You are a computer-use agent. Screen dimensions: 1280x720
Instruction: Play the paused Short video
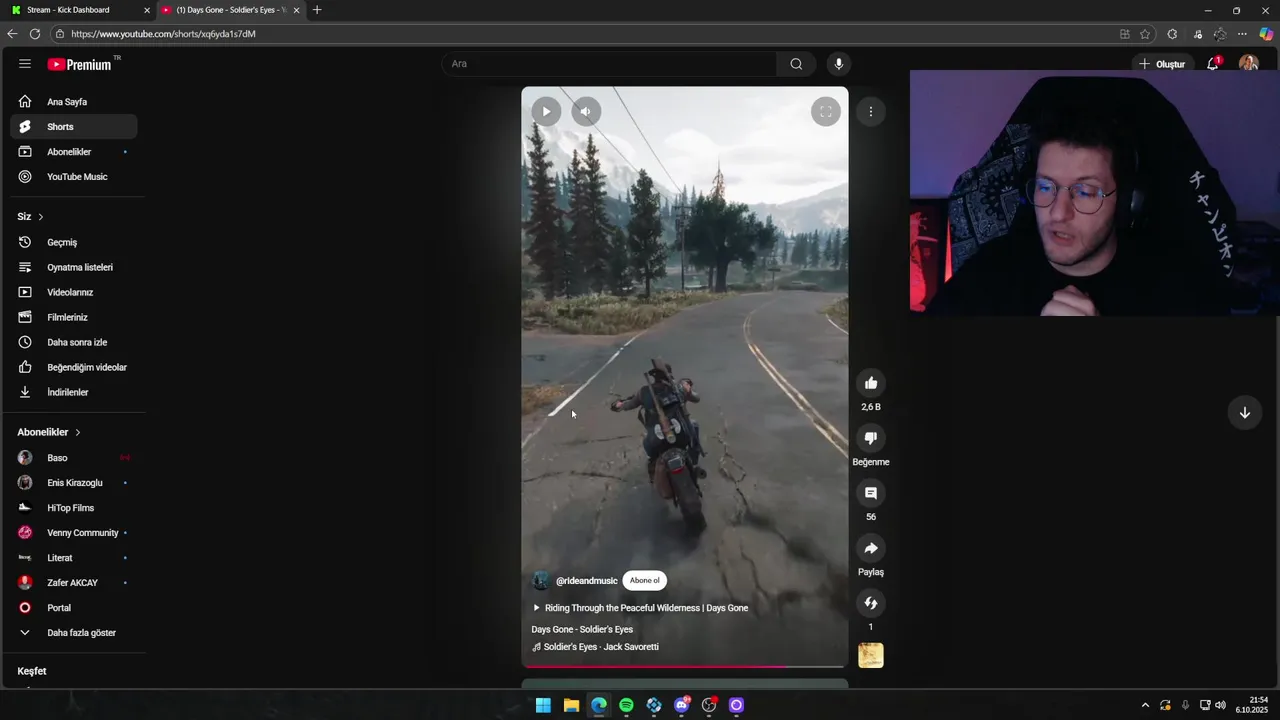pos(546,112)
